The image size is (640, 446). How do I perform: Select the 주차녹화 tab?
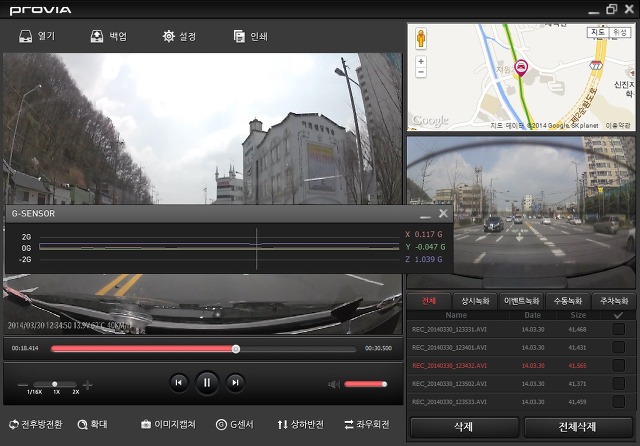614,301
